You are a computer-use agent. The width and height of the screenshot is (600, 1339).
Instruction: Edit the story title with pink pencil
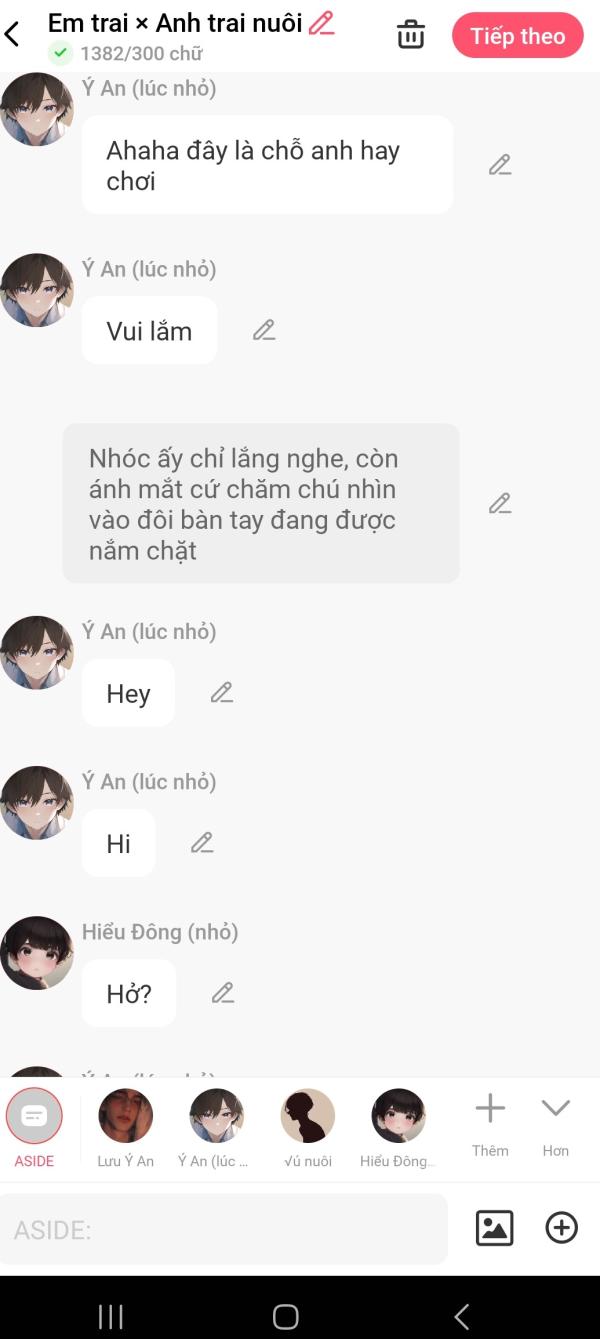(322, 23)
